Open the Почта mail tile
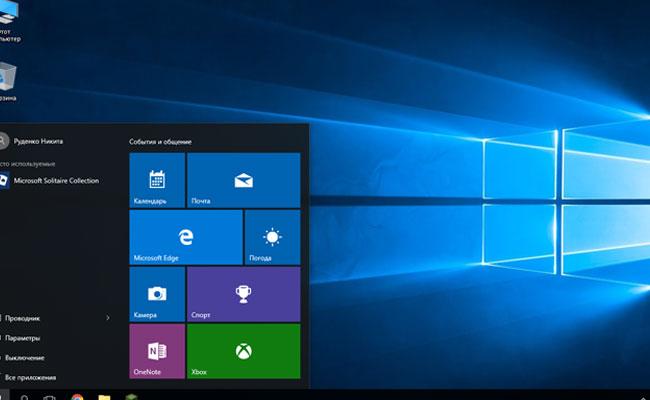 click(x=243, y=180)
